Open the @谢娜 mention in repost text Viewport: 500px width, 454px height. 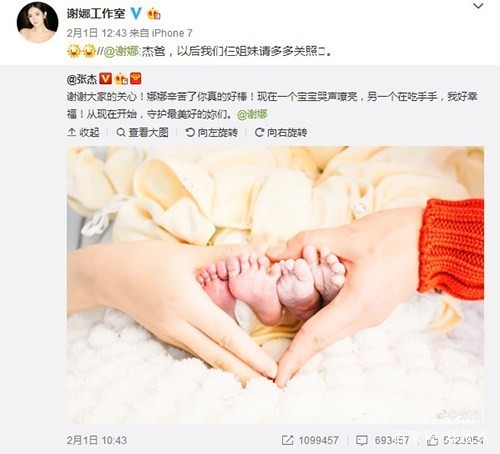[x=121, y=51]
